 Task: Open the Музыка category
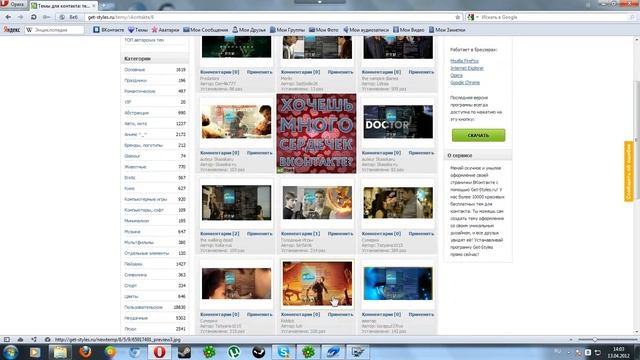pyautogui.click(x=132, y=231)
